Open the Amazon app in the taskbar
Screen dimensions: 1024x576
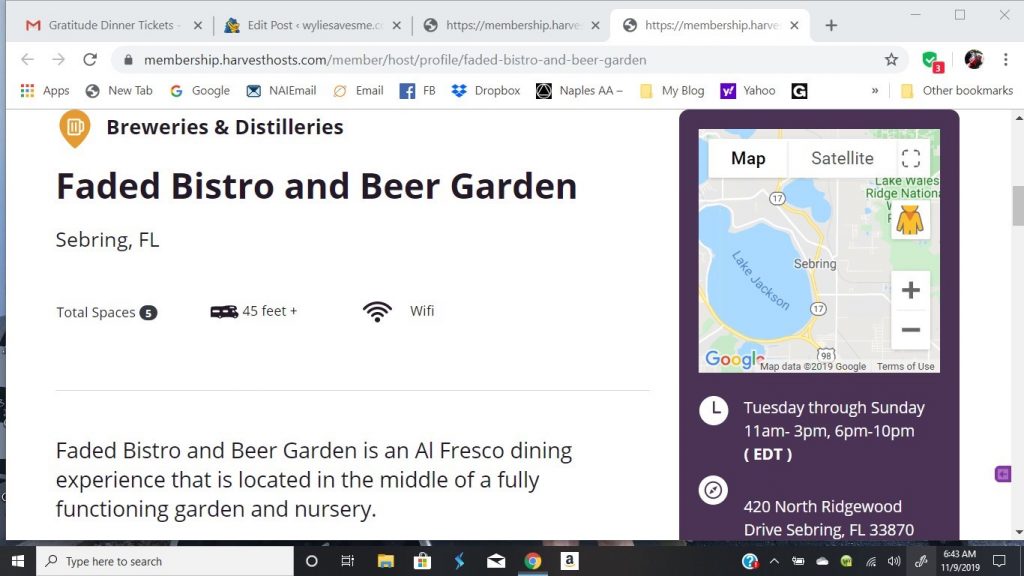tap(570, 561)
